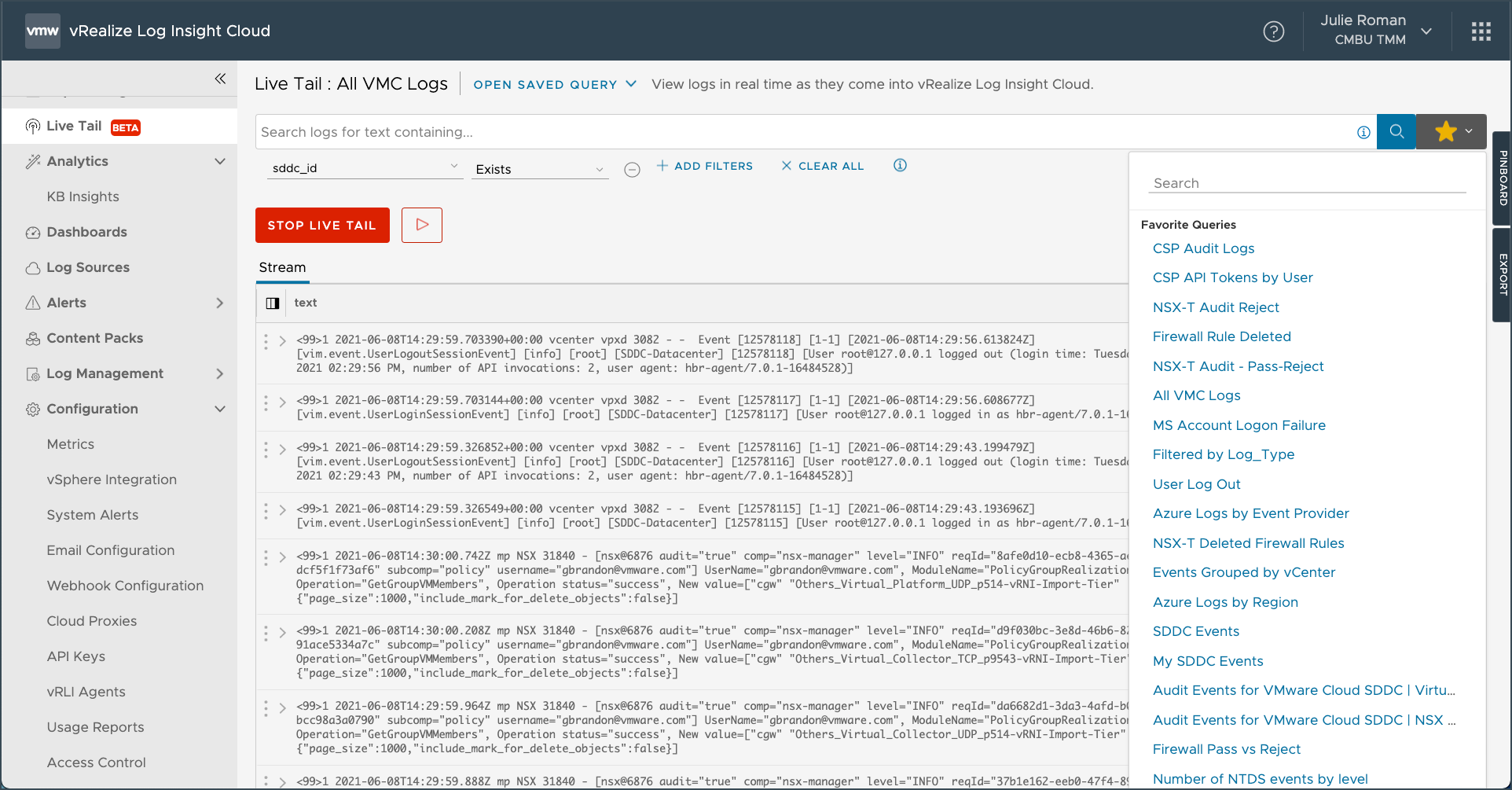This screenshot has height=790, width=1512.
Task: Go to KB Insights
Action: [83, 197]
